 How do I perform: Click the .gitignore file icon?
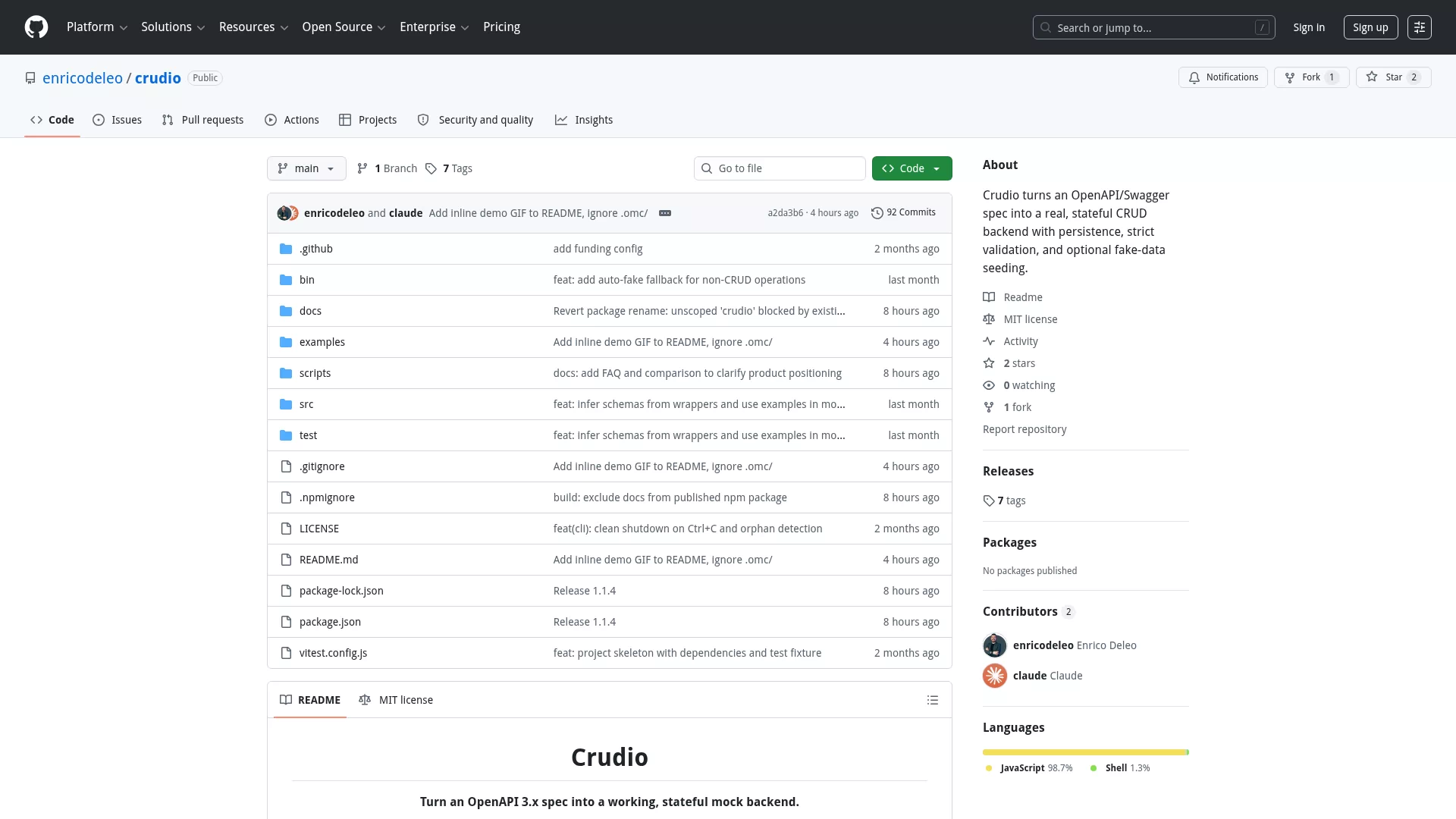pos(286,466)
